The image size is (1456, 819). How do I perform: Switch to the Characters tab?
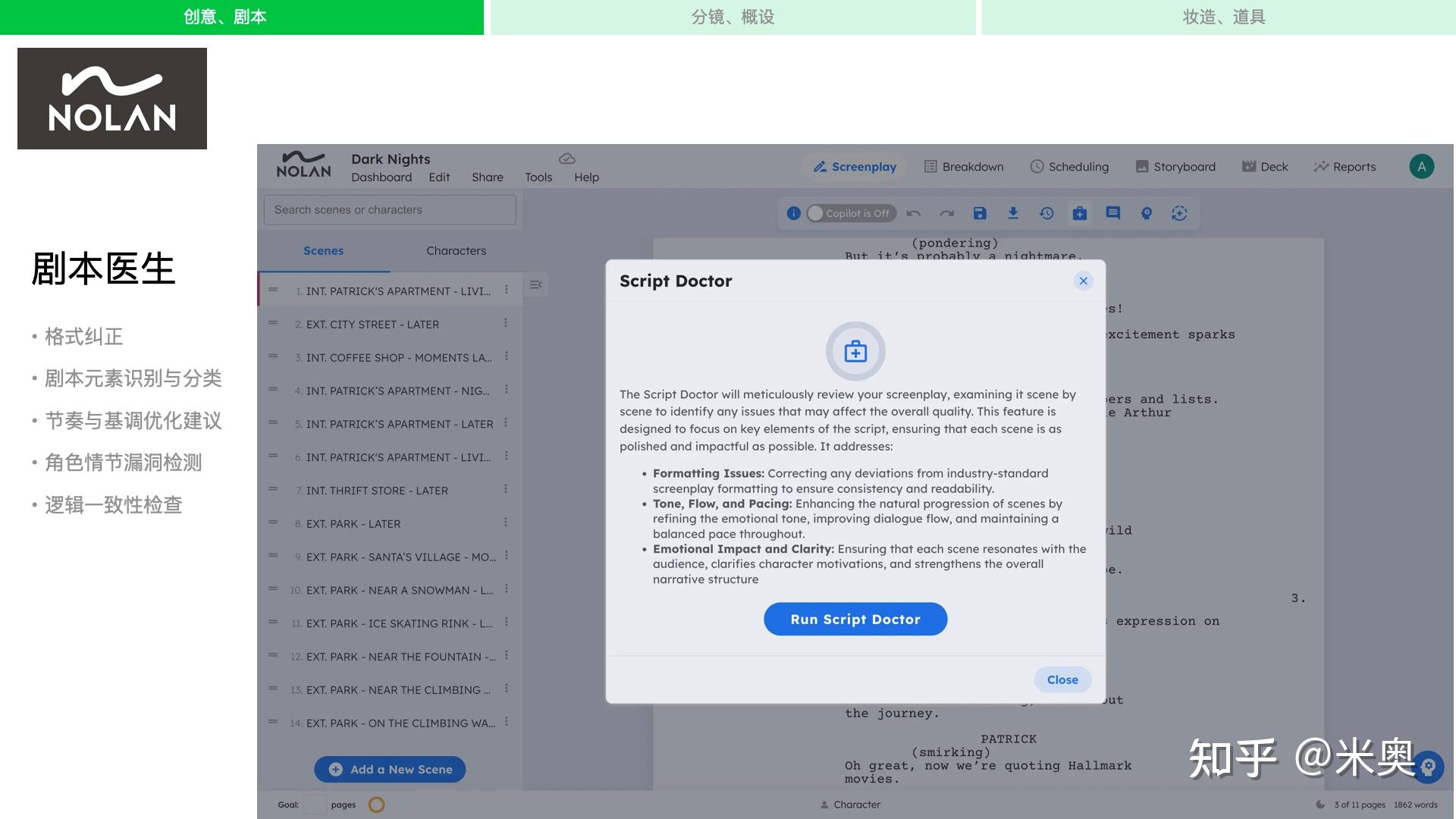click(456, 251)
